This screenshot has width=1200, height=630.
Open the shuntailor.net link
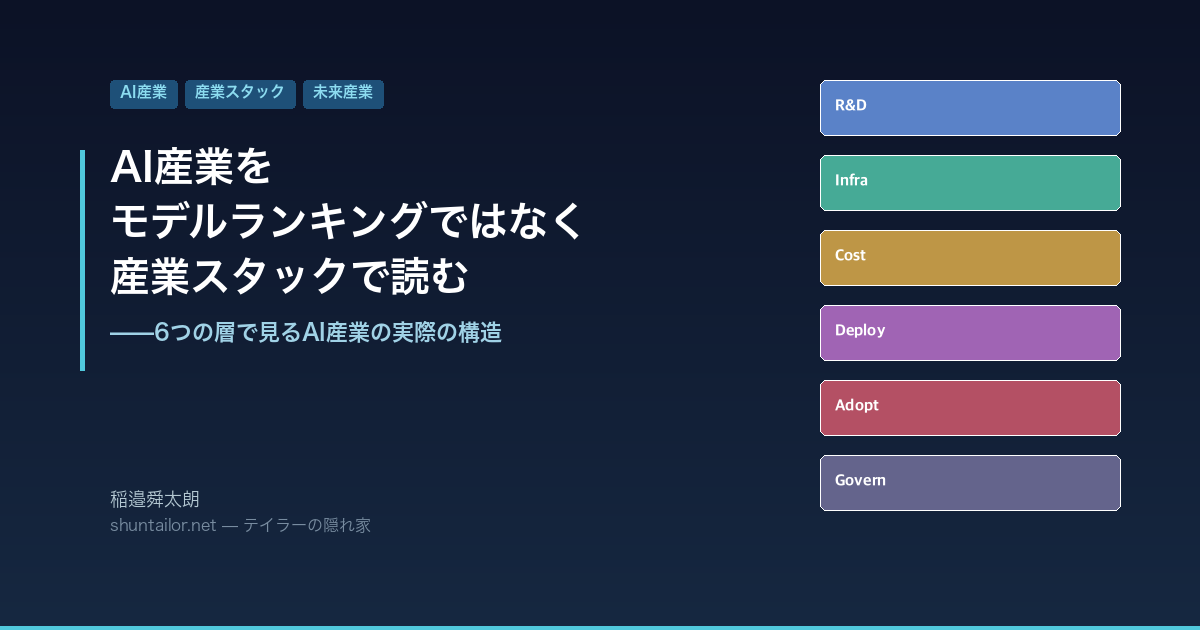click(x=163, y=525)
